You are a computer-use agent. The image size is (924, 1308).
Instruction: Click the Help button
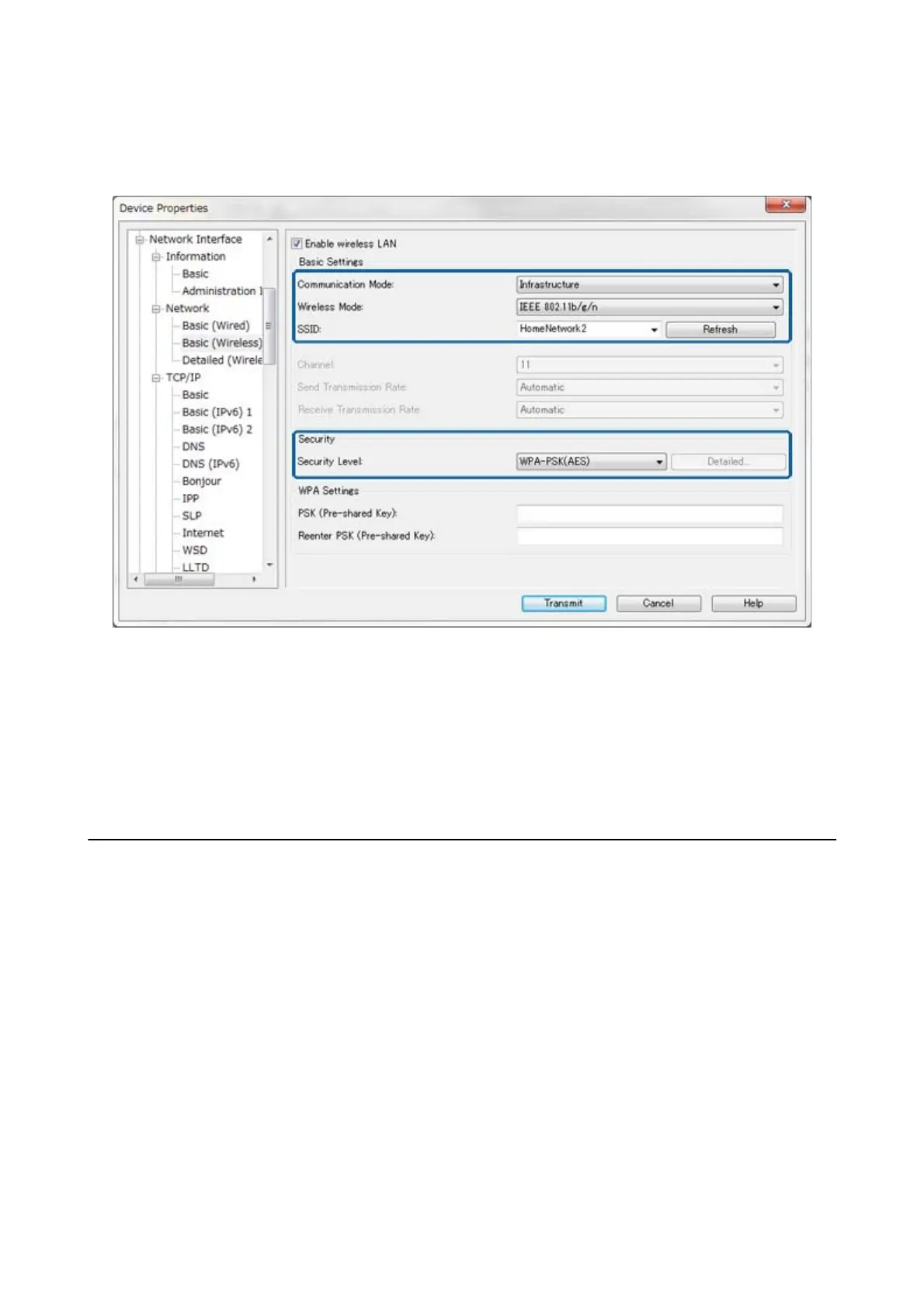pos(753,604)
